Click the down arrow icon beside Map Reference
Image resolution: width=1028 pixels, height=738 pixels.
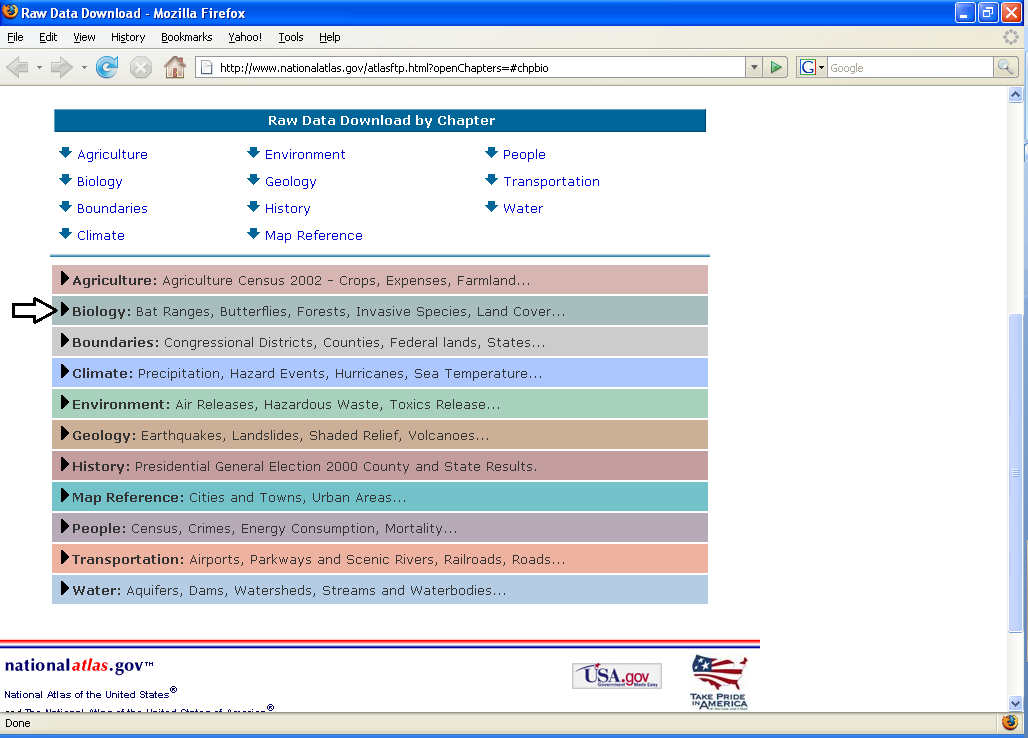253,234
